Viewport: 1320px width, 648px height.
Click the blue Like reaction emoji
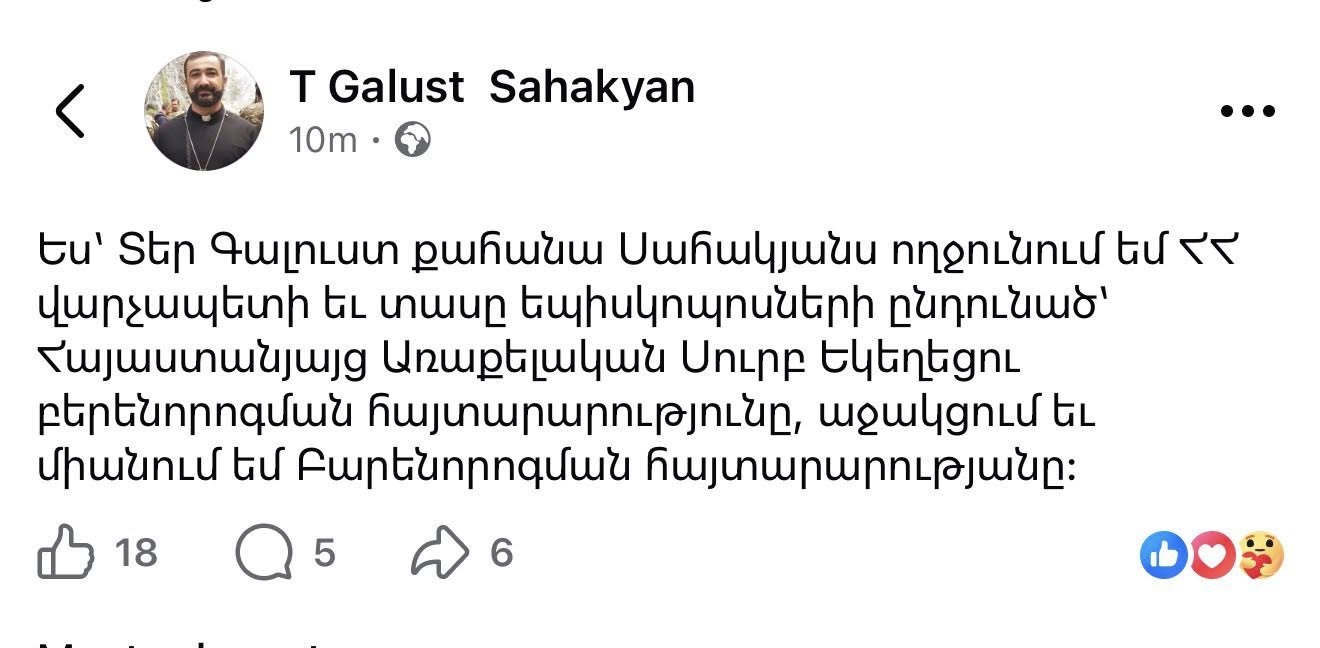coord(1164,555)
